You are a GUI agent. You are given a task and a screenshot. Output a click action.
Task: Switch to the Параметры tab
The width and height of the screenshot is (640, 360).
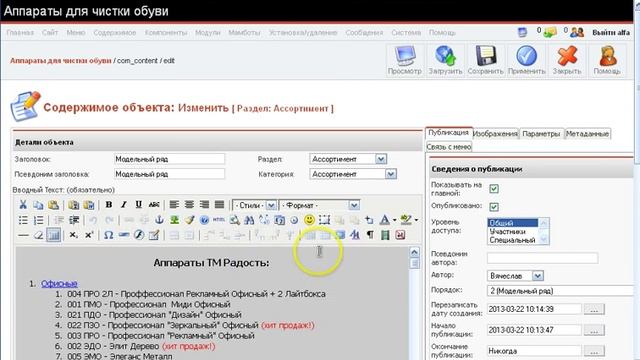541,134
